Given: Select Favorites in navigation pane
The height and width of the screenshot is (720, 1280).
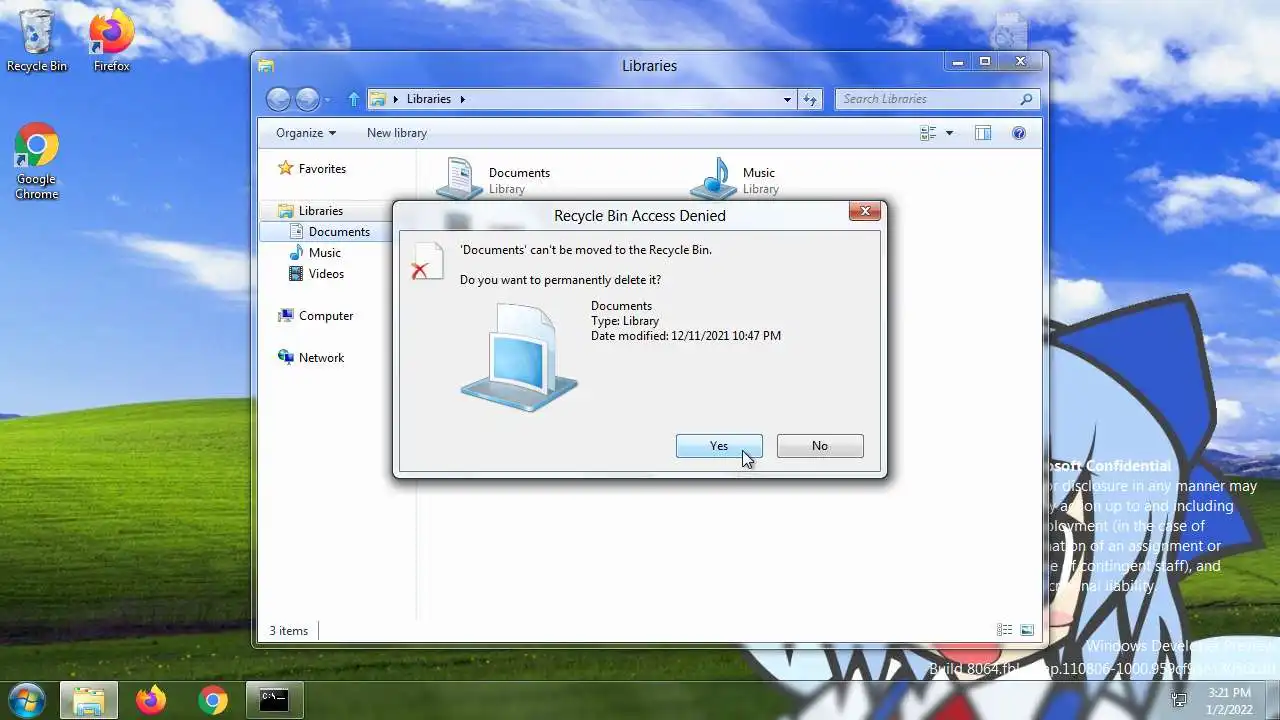Looking at the screenshot, I should click(x=312, y=169).
